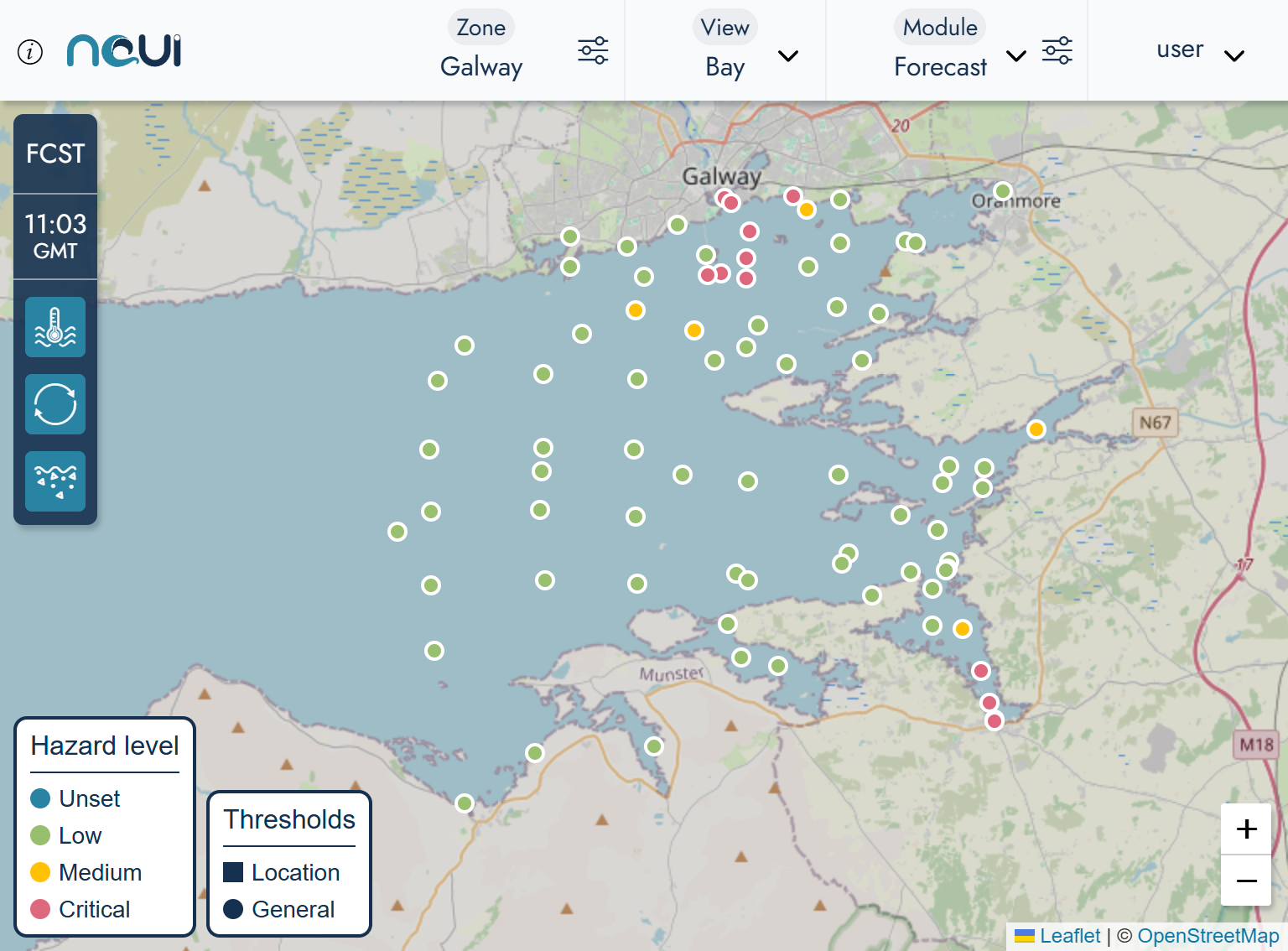Click the circular refresh arrows icon
This screenshot has width=1288, height=951.
coord(55,404)
